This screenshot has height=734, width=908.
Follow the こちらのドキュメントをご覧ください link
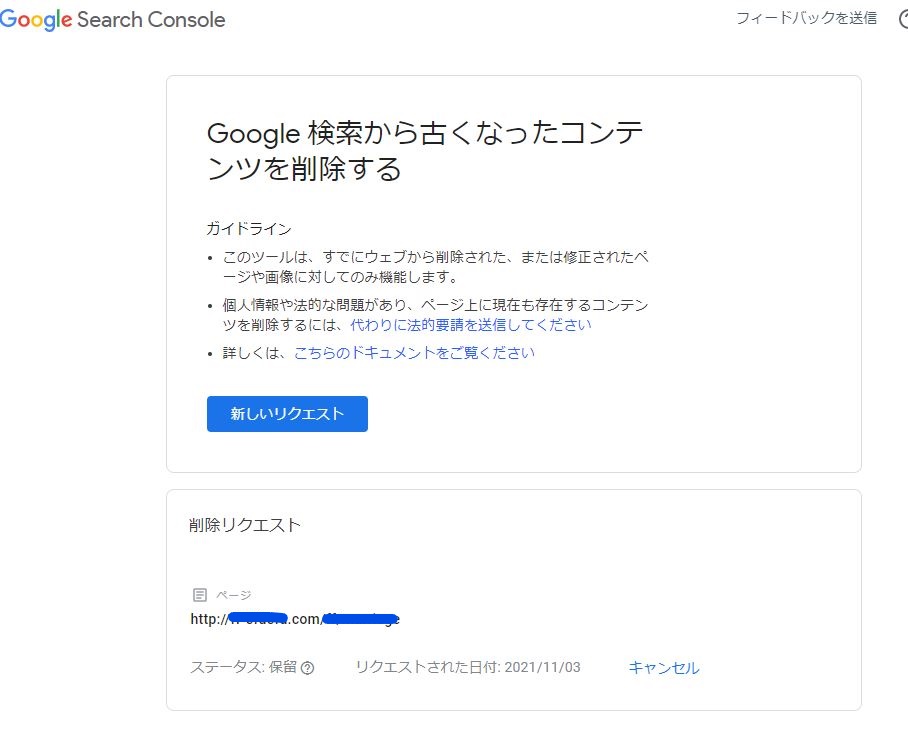pyautogui.click(x=414, y=353)
